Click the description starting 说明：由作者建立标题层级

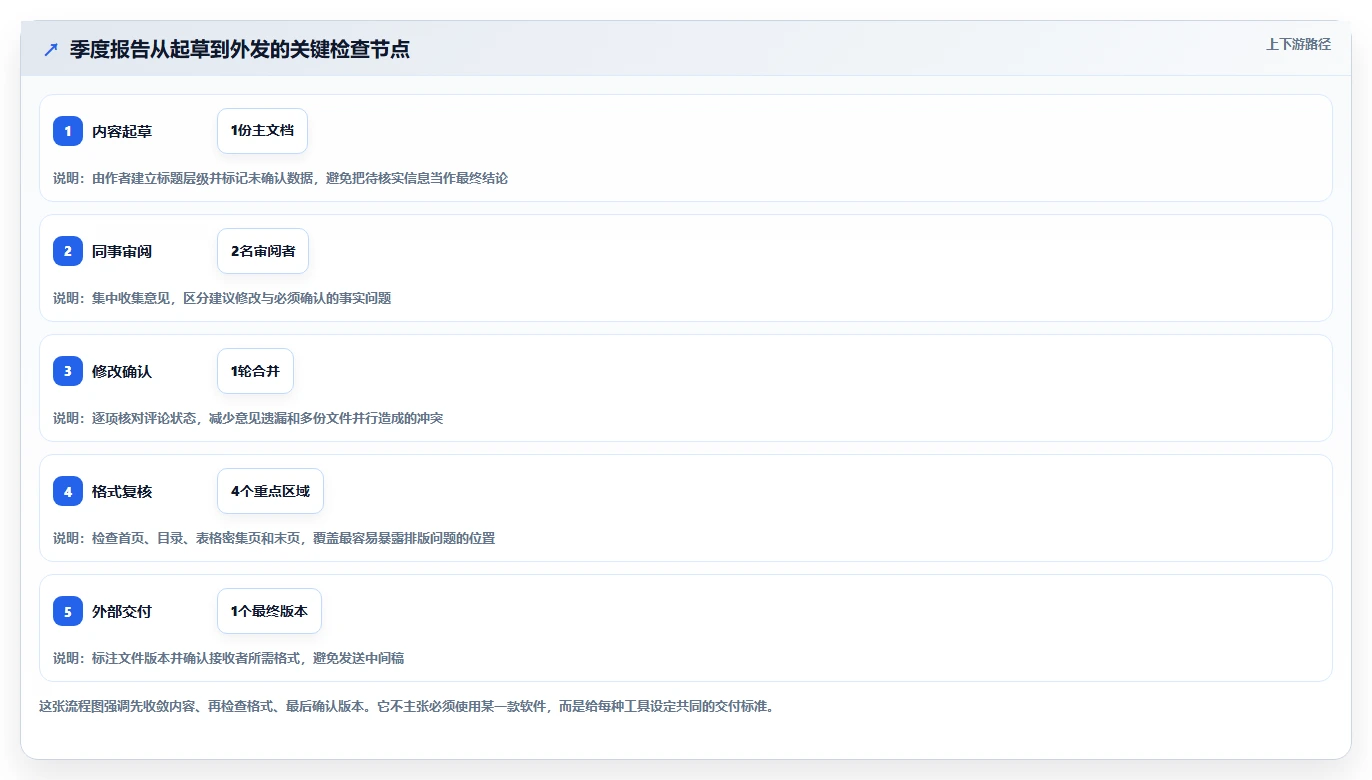coord(280,178)
